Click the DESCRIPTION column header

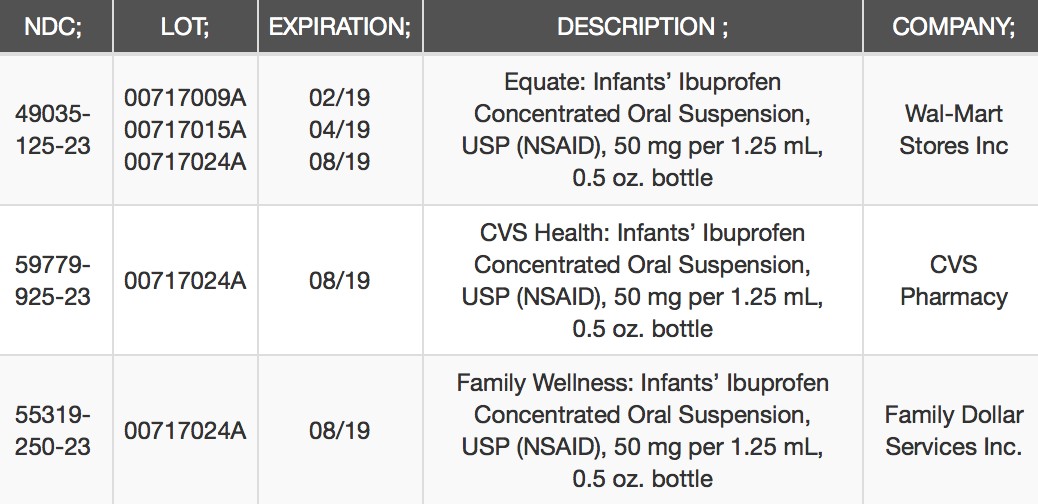[x=643, y=26]
